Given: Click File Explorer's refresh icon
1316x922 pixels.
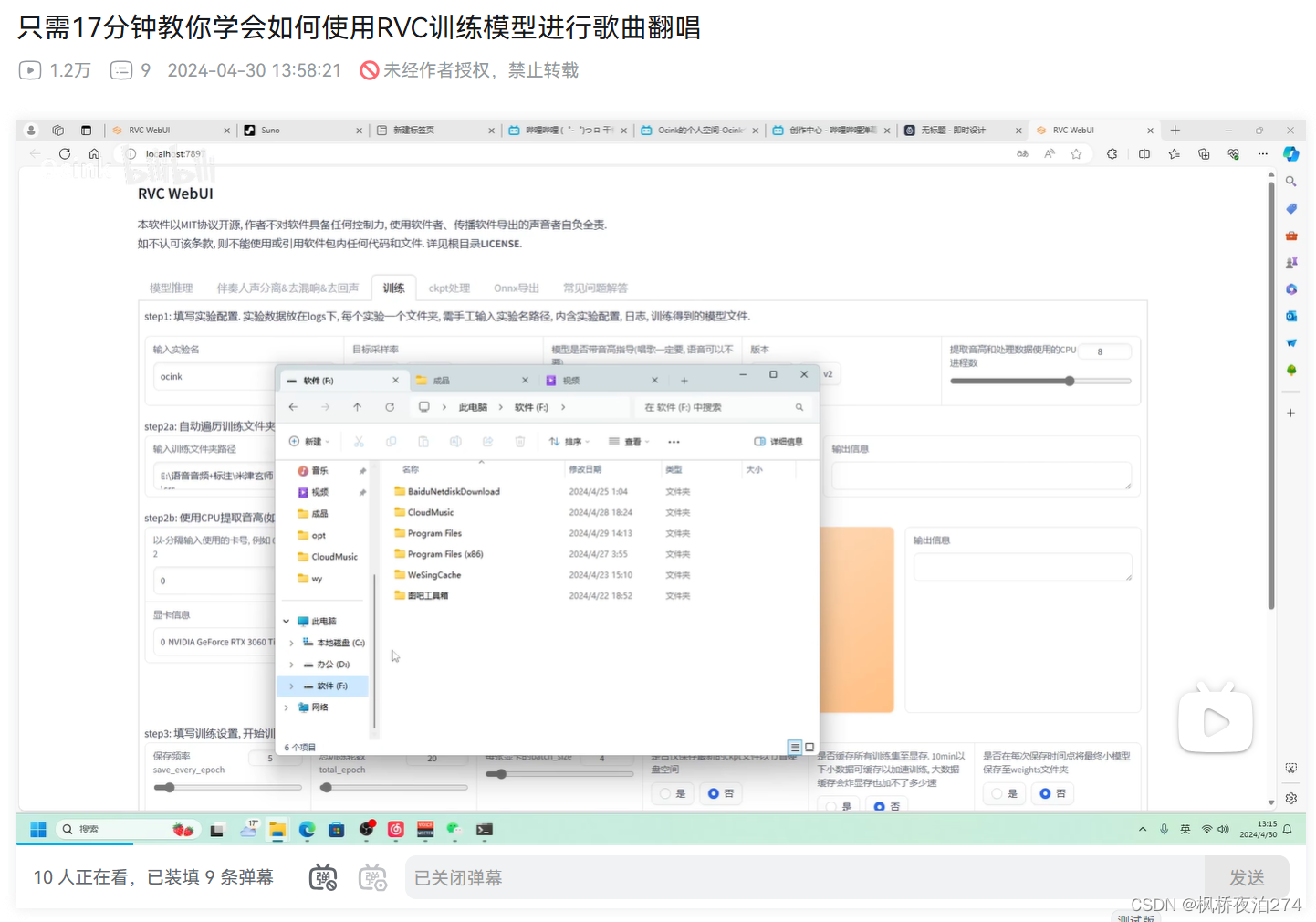Looking at the screenshot, I should 390,407.
